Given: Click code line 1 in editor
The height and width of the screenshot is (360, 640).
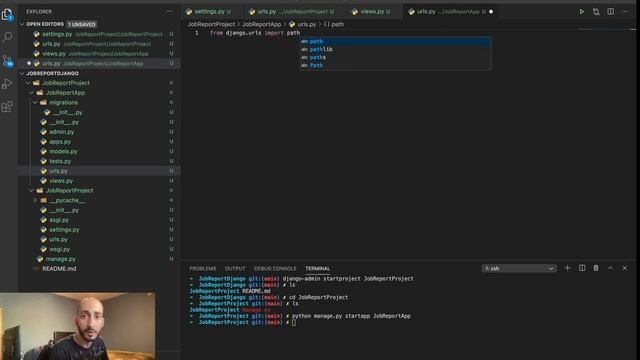Looking at the screenshot, I should point(255,33).
